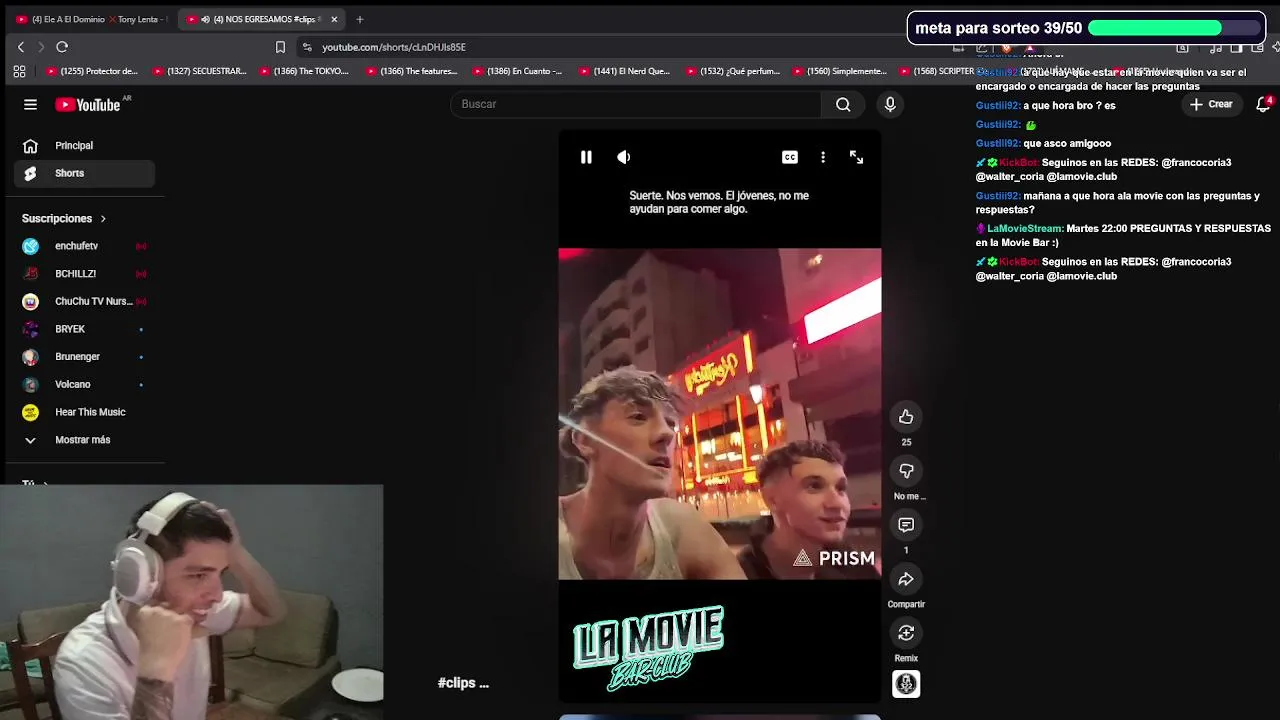Remix this Short
Screen dimensions: 1280x720
pyautogui.click(x=906, y=633)
